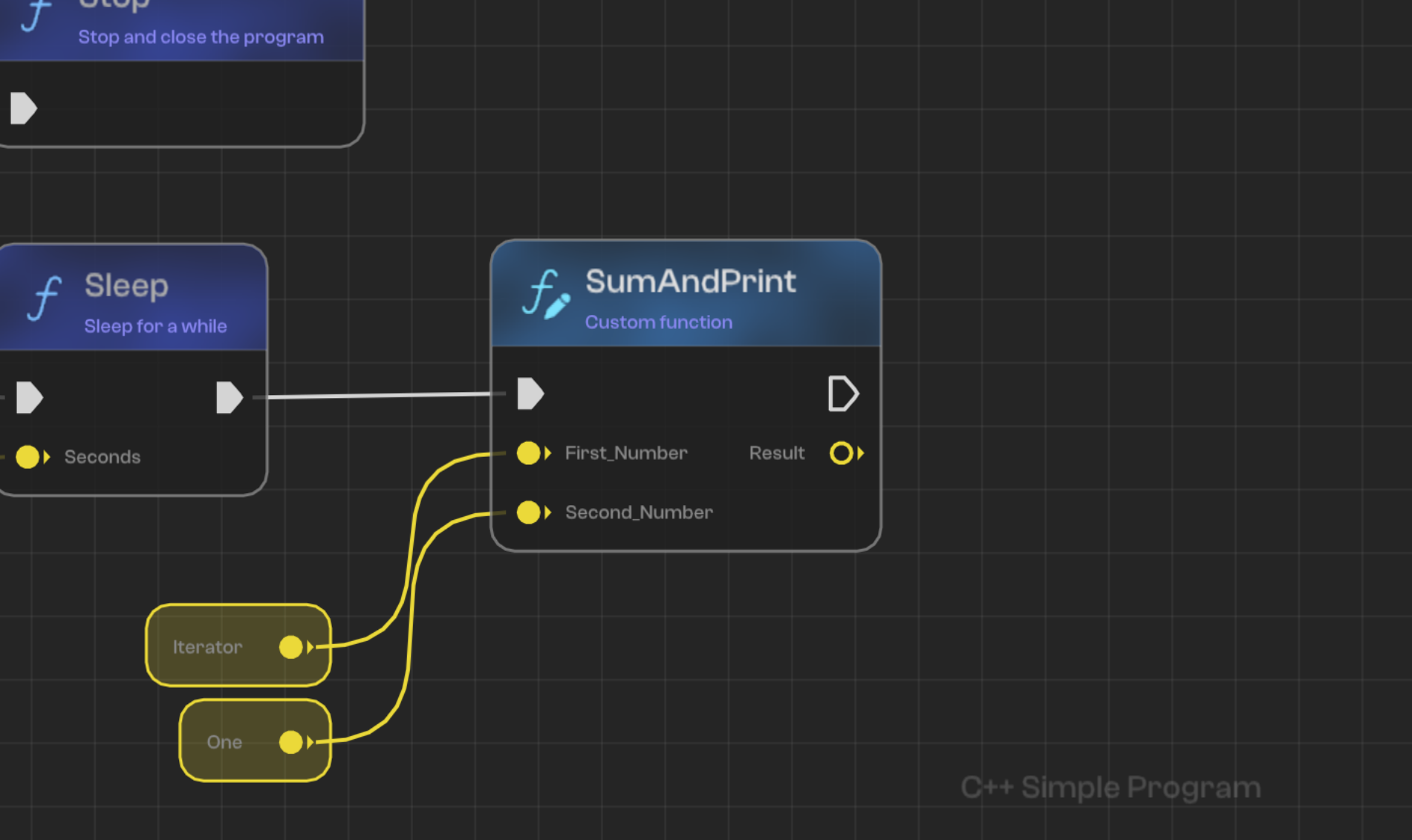Select the First_Number label

[x=626, y=453]
